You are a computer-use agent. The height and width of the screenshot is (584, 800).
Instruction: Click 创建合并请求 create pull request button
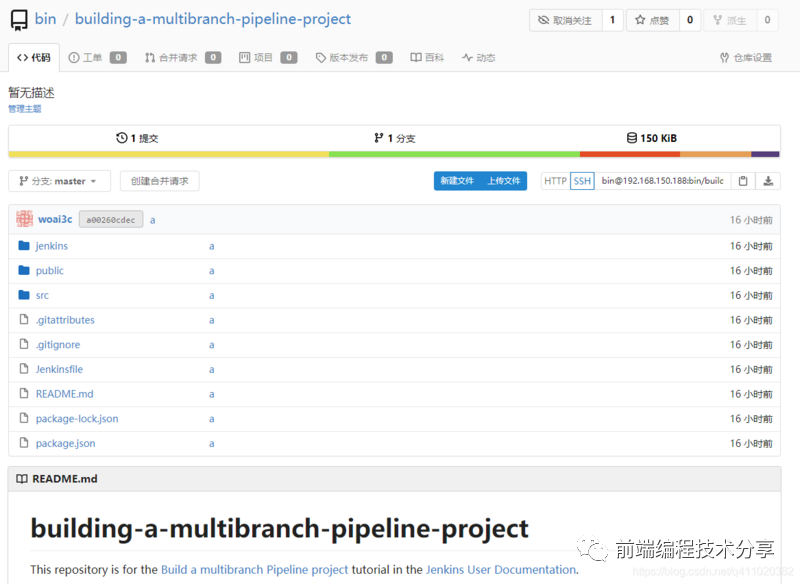160,181
